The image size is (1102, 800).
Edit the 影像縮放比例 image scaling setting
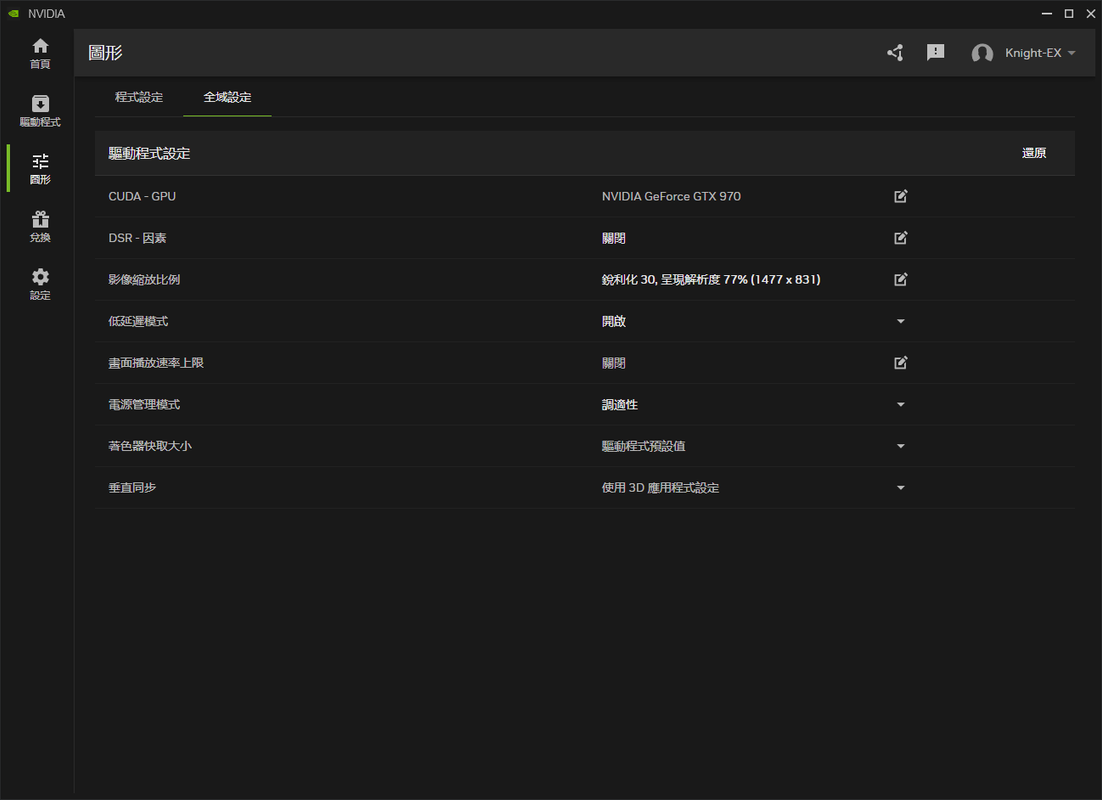point(900,279)
